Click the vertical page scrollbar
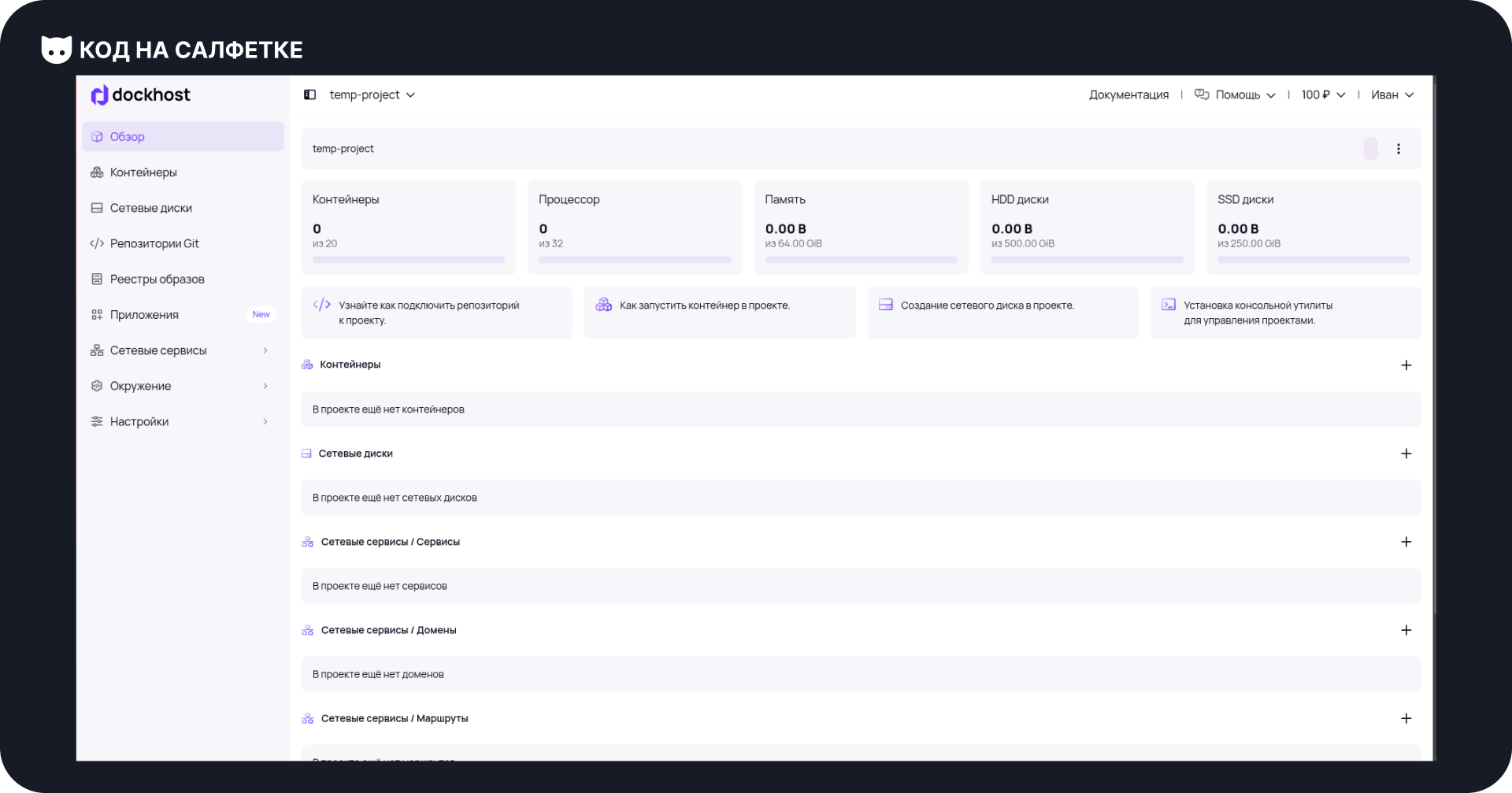Screen dimensions: 1512x793 click(x=1434, y=346)
